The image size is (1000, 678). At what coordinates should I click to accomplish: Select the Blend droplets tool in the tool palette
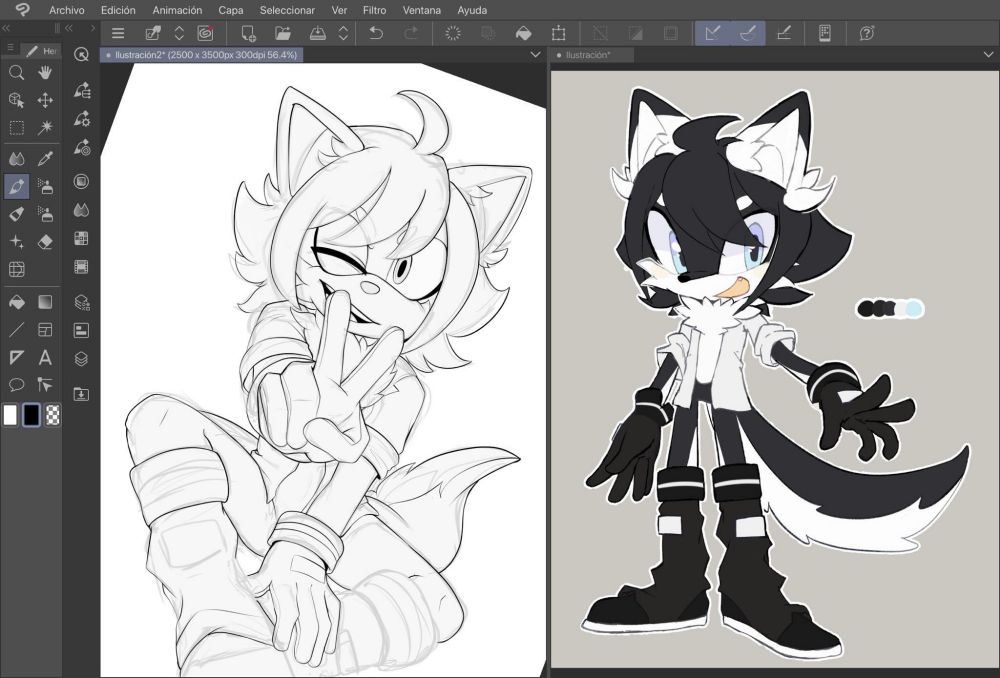(17, 158)
